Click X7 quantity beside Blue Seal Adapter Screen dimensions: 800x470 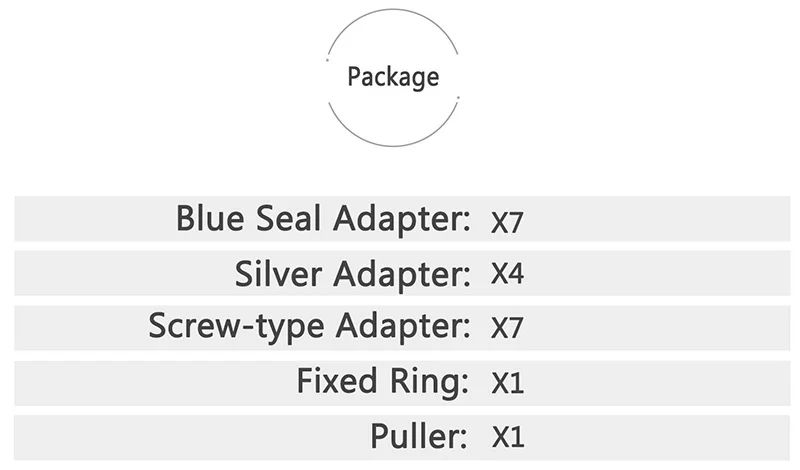[507, 222]
